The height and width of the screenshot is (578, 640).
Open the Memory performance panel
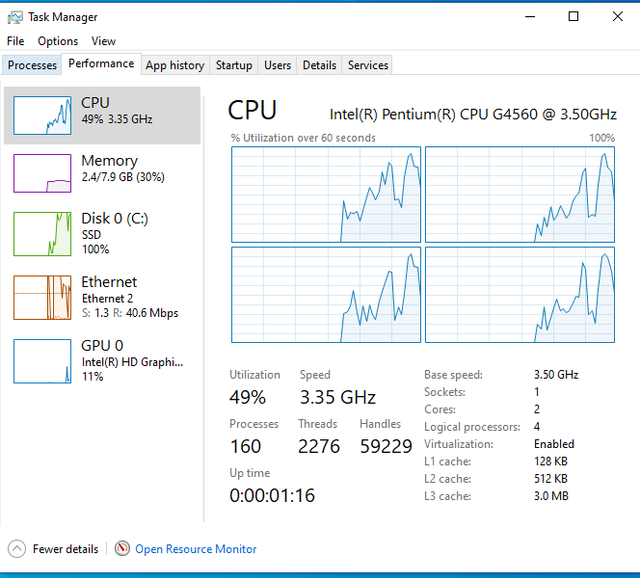109,168
